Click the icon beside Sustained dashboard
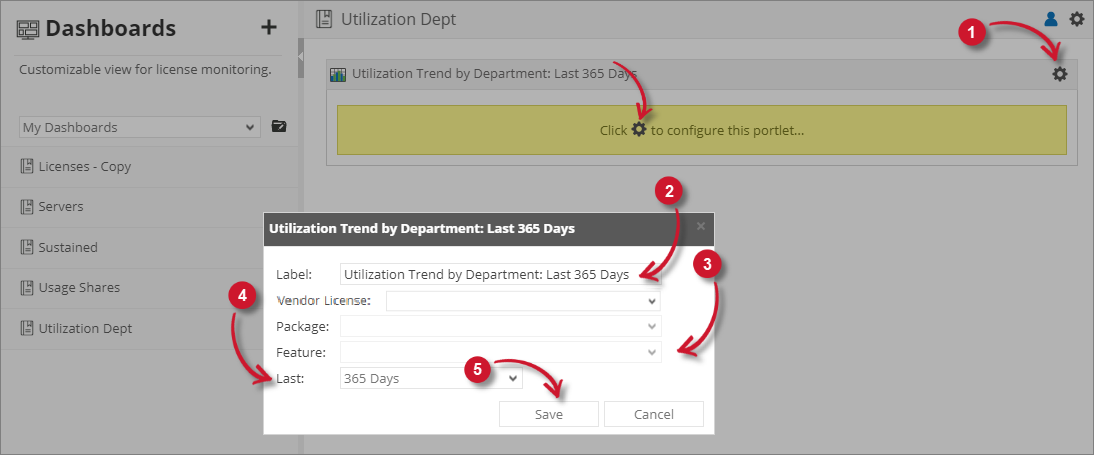The width and height of the screenshot is (1094, 455). point(27,247)
